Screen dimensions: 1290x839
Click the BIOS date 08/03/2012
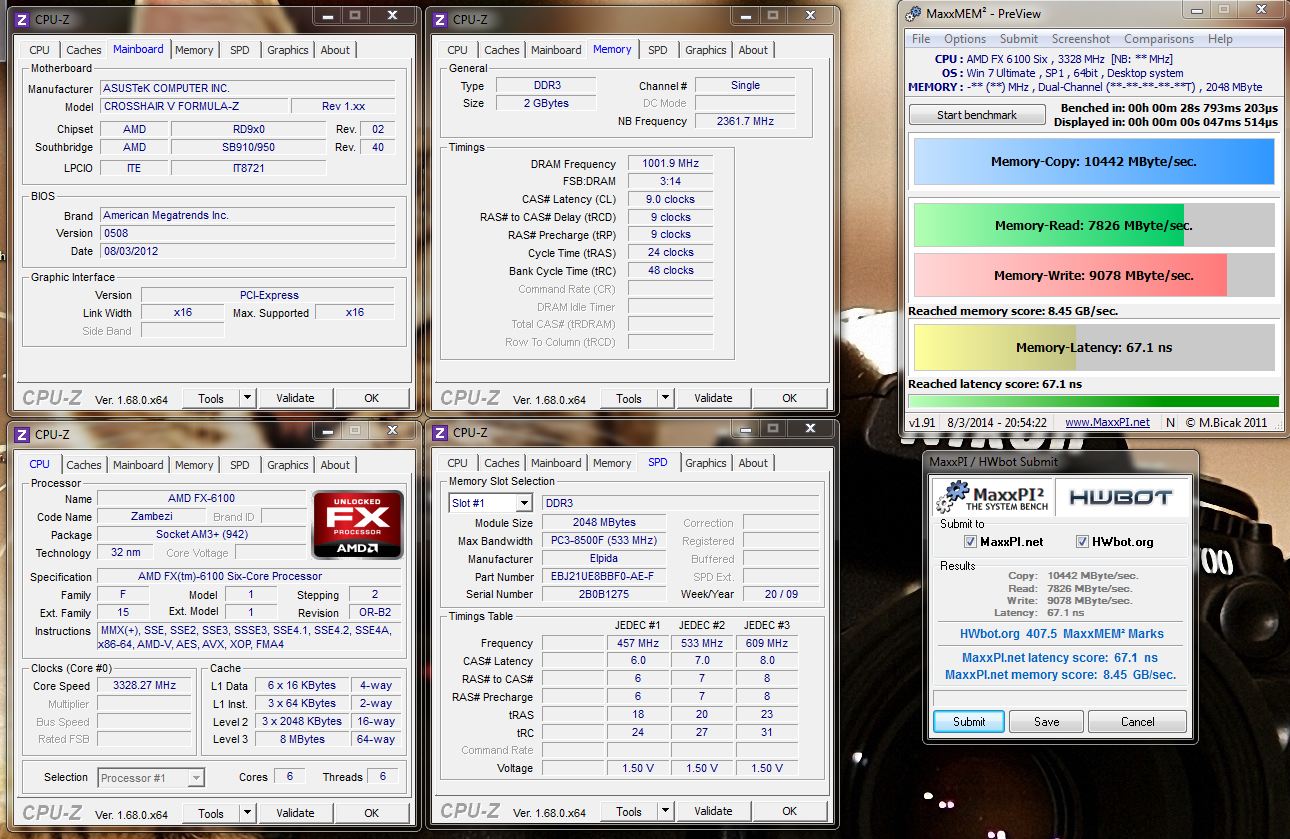pos(248,251)
